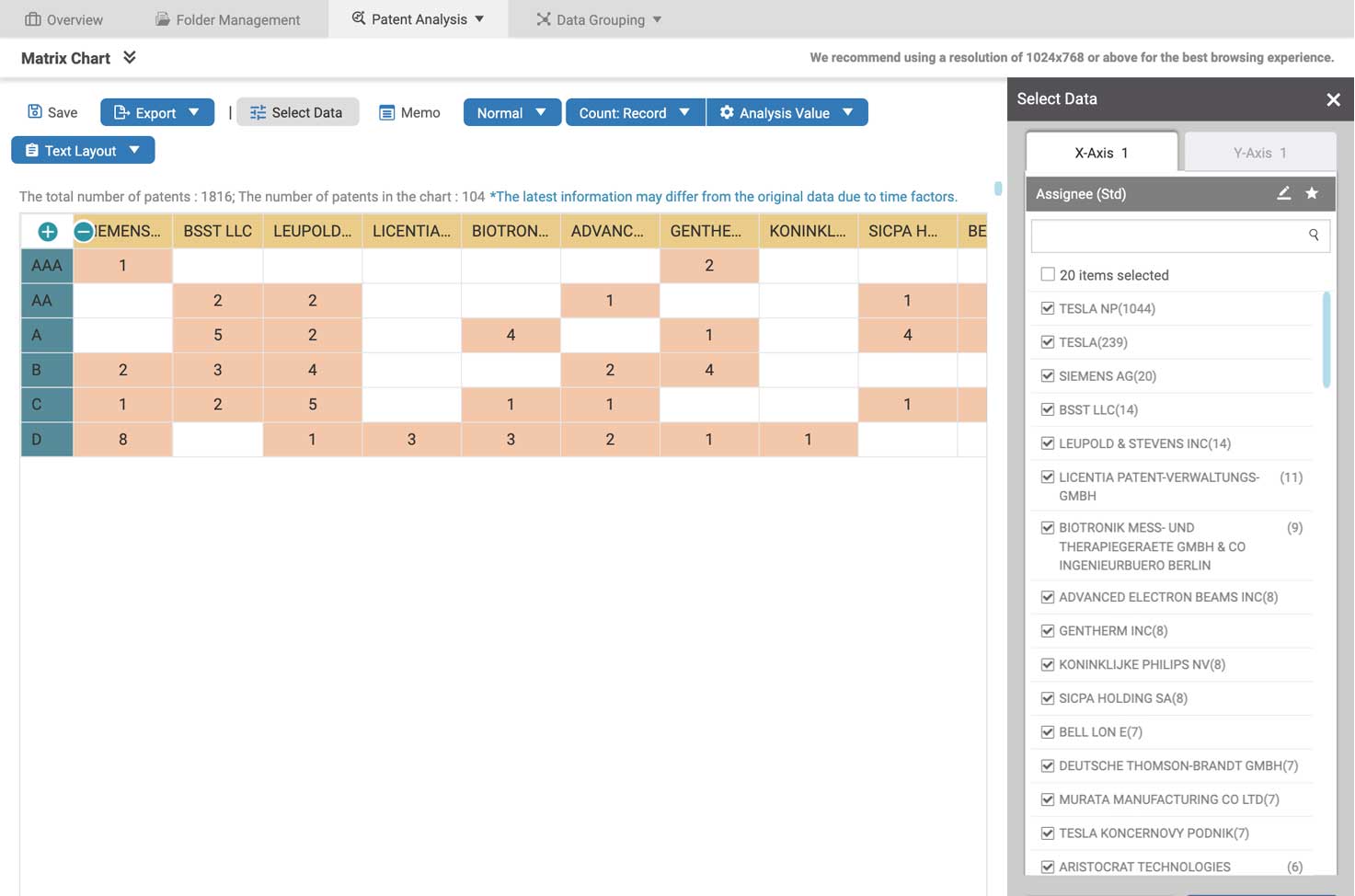1355x896 pixels.
Task: Click the cell with value 8 in row D
Action: [122, 439]
